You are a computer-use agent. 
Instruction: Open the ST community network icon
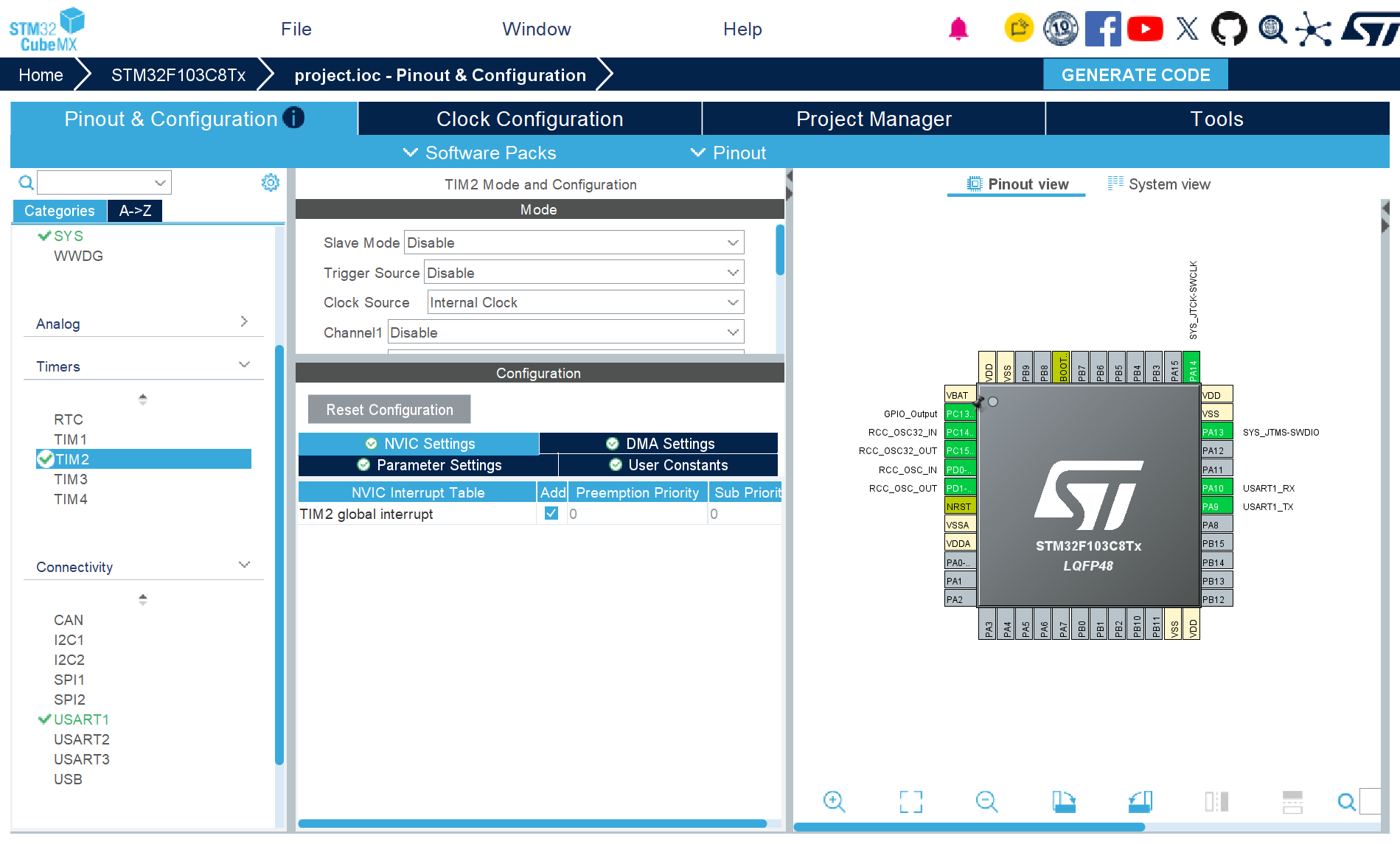point(1314,29)
